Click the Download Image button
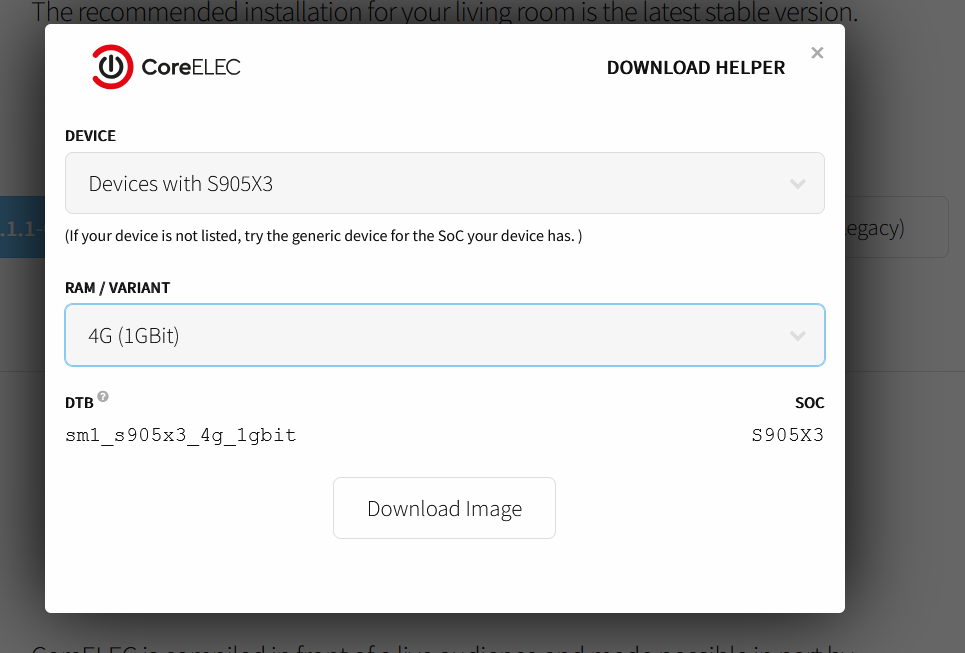The image size is (965, 653). tap(444, 508)
